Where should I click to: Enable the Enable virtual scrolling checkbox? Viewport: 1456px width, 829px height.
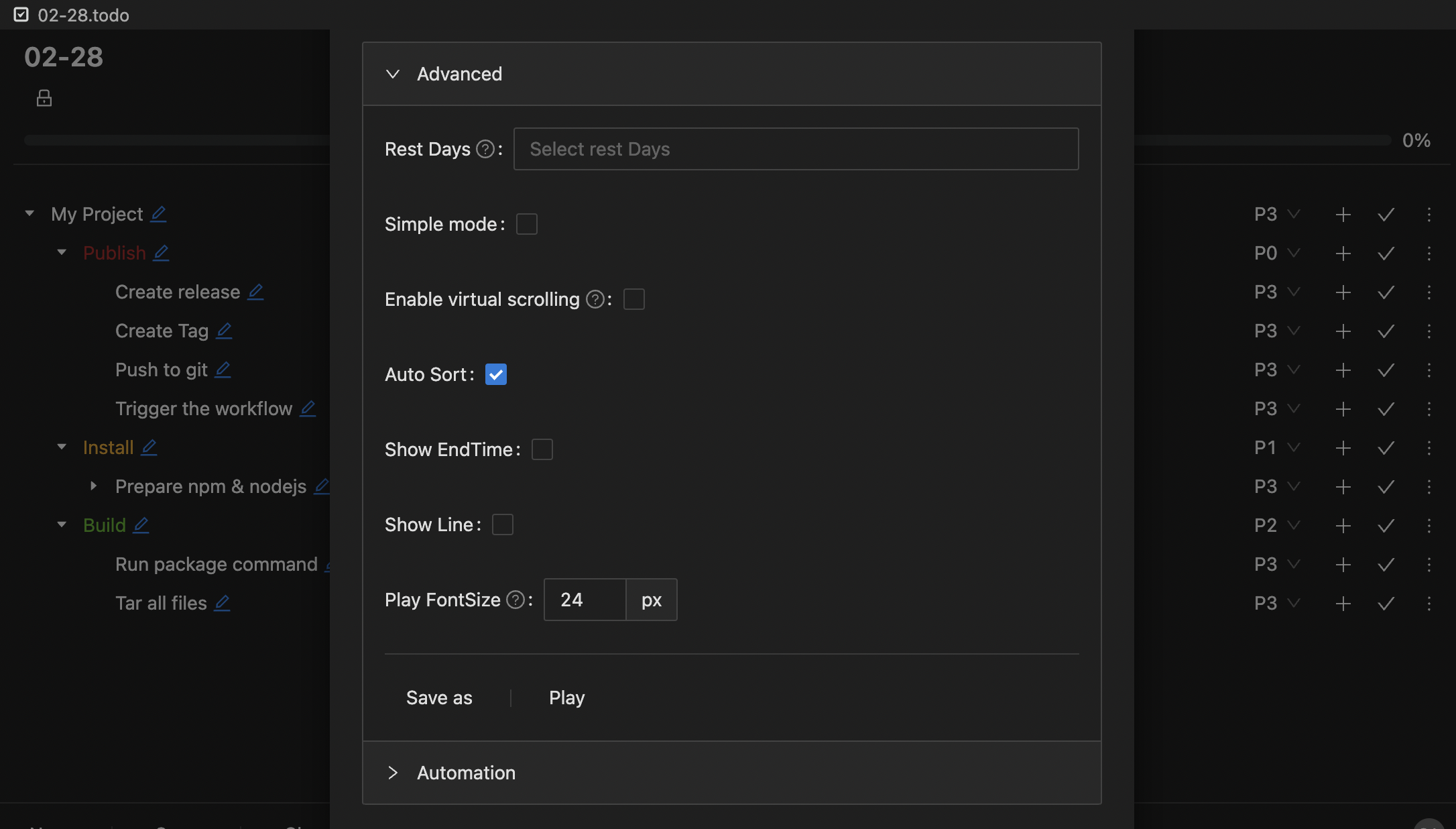pyautogui.click(x=634, y=298)
